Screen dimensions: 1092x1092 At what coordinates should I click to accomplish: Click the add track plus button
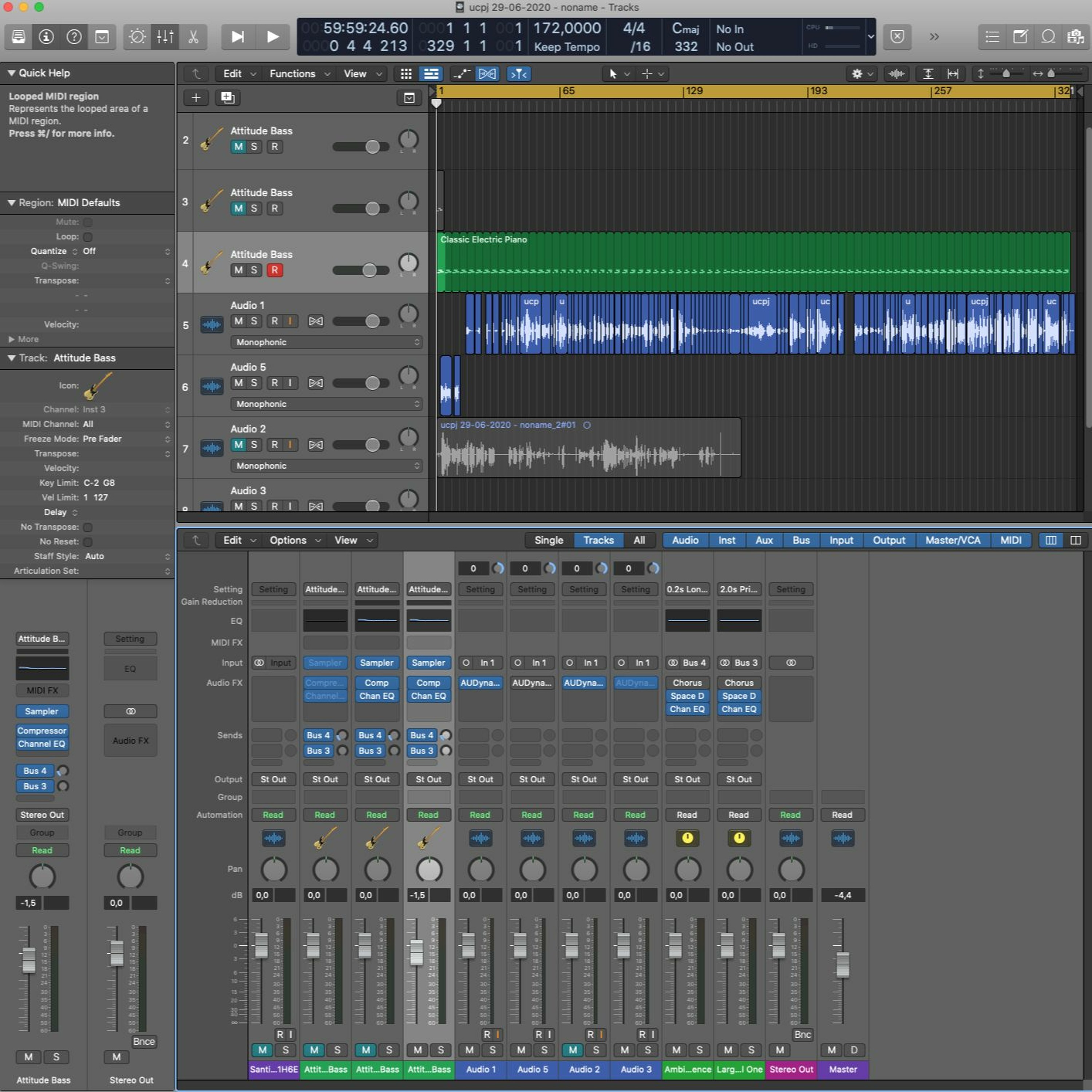tap(195, 98)
